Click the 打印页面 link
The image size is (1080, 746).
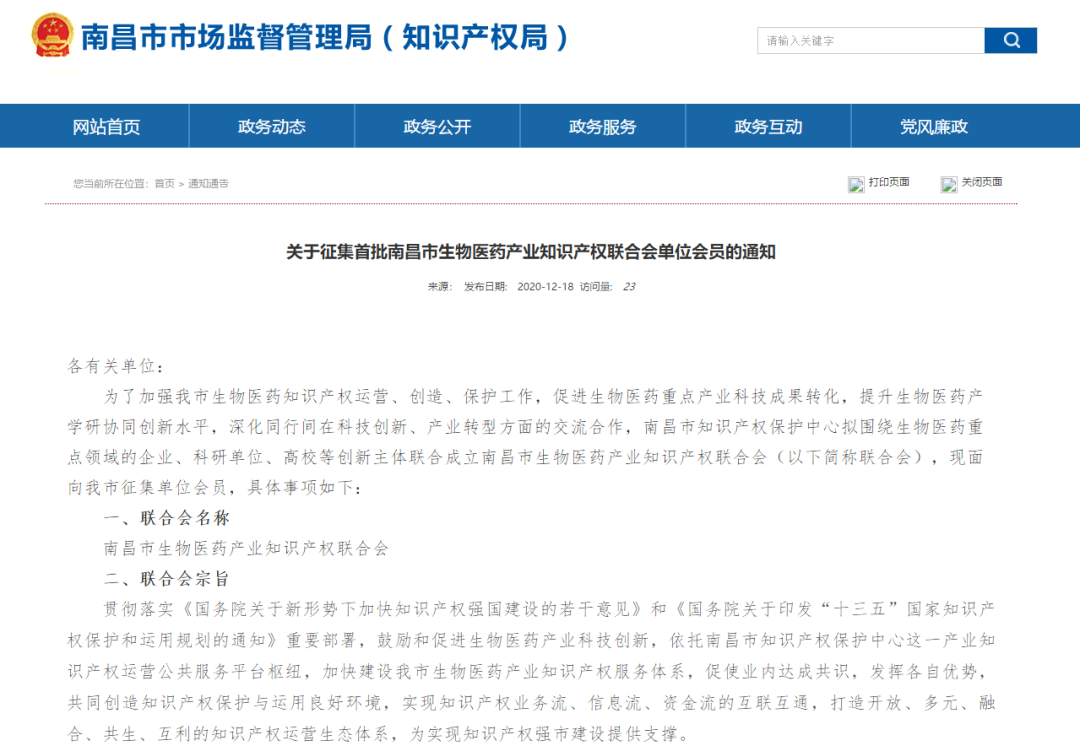click(x=889, y=182)
